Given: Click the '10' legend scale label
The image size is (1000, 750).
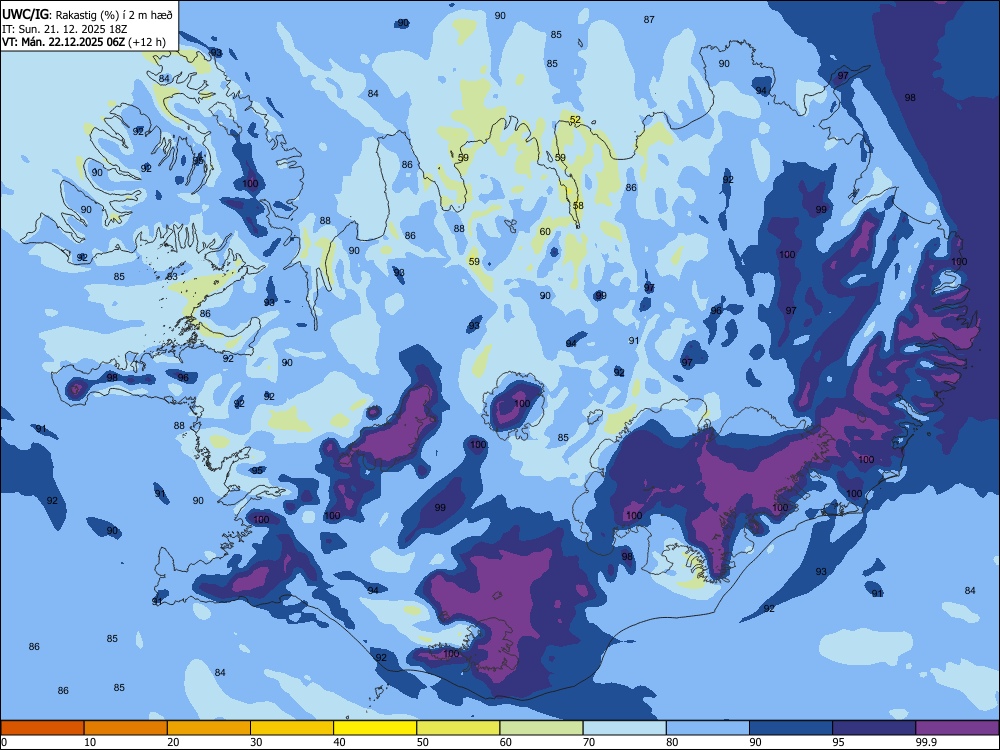Looking at the screenshot, I should 90,742.
